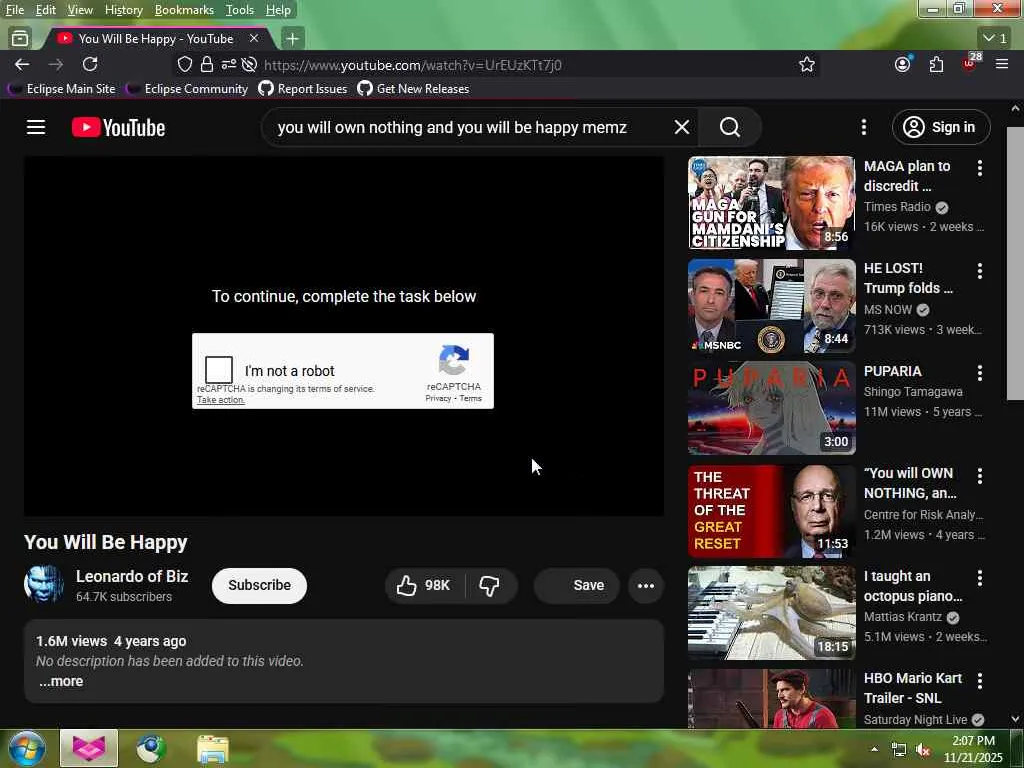Image resolution: width=1024 pixels, height=768 pixels.
Task: Open the Edit menu
Action: pos(46,10)
